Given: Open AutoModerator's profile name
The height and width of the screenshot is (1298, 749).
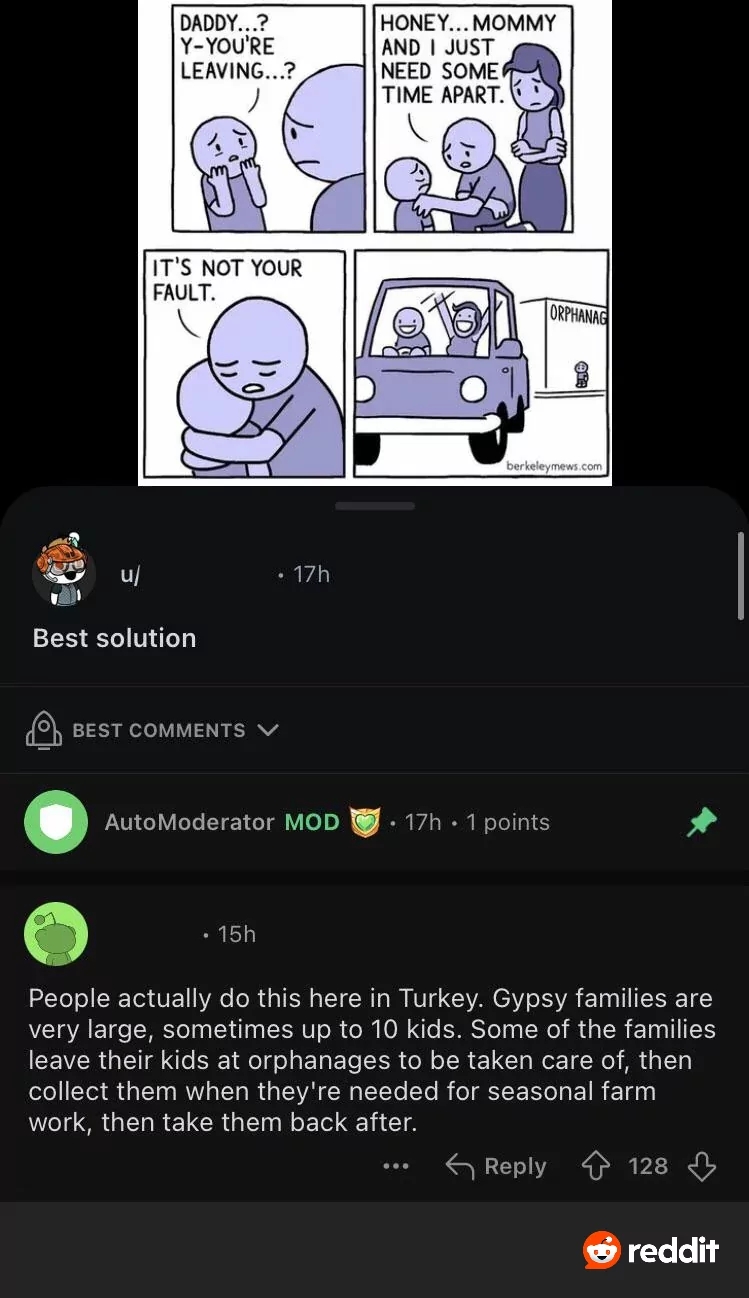Looking at the screenshot, I should [189, 822].
